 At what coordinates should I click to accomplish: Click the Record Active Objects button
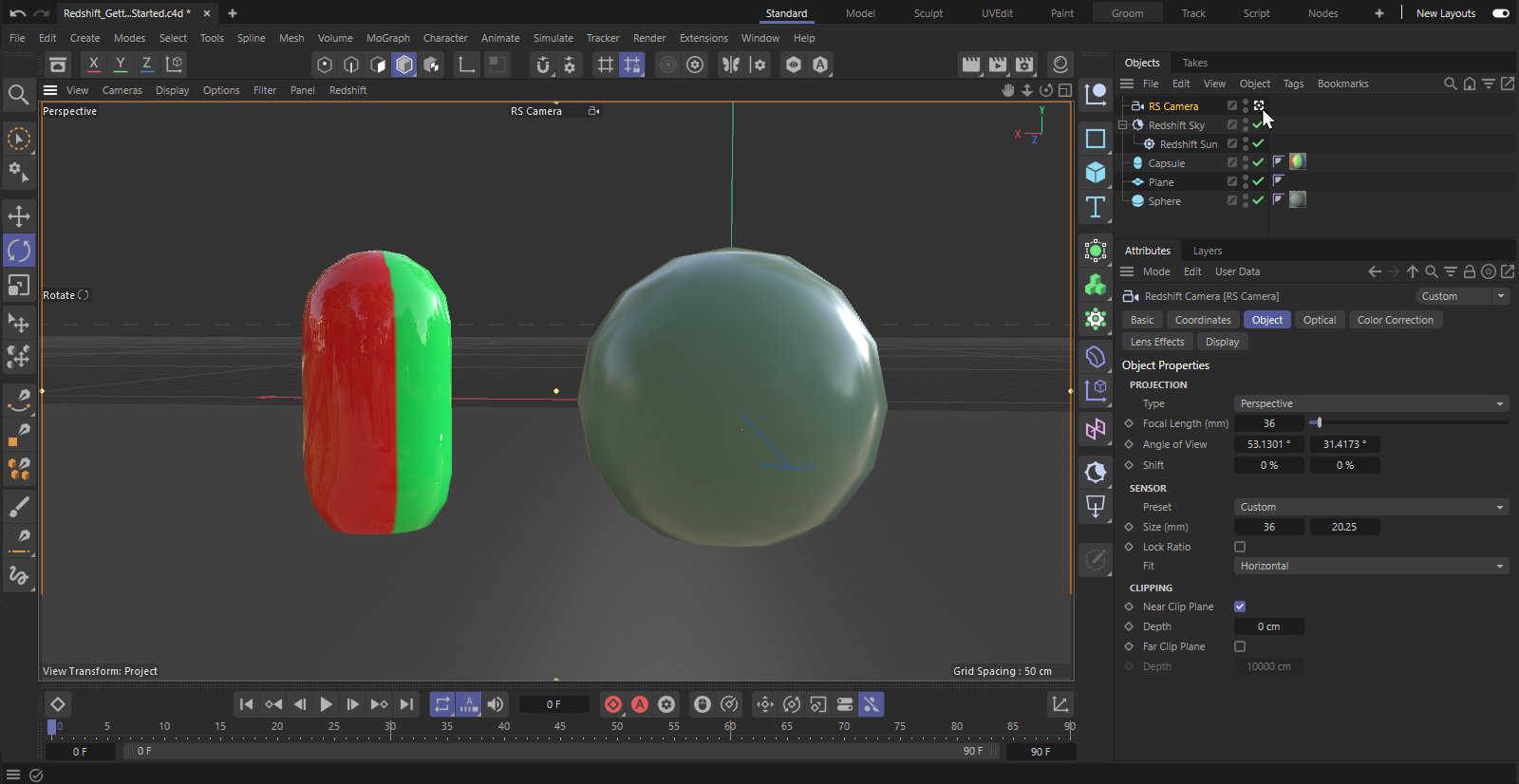click(x=613, y=704)
